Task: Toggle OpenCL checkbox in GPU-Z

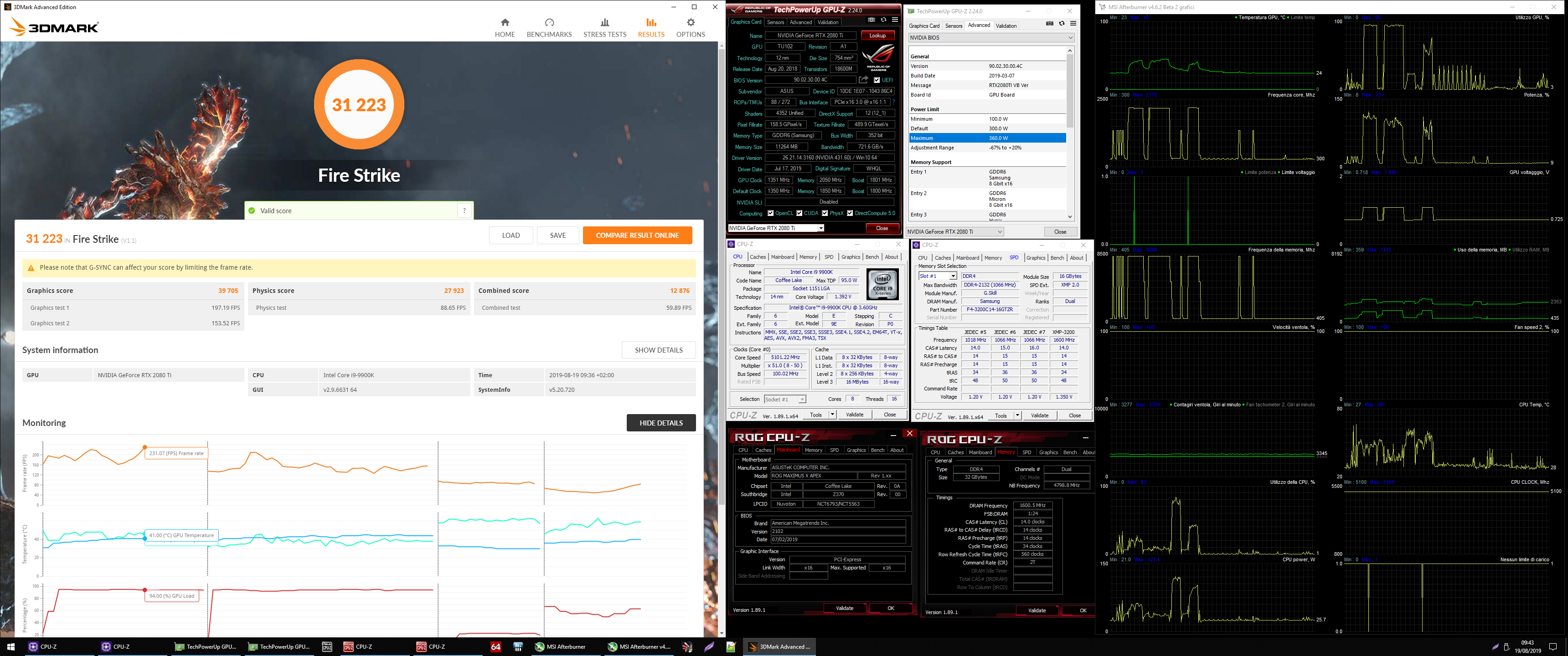Action: (x=771, y=213)
